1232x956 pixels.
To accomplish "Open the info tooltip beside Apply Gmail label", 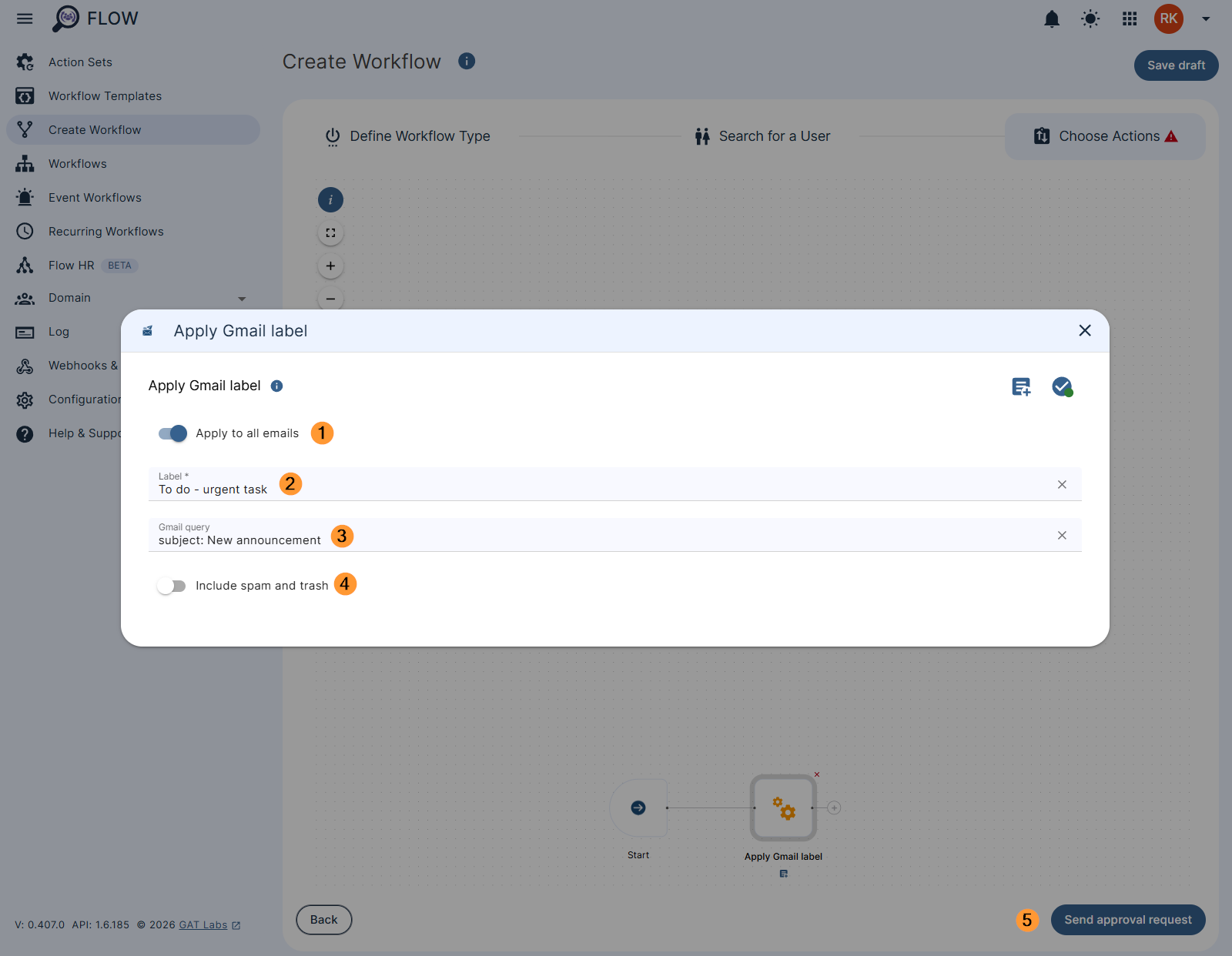I will pyautogui.click(x=276, y=386).
